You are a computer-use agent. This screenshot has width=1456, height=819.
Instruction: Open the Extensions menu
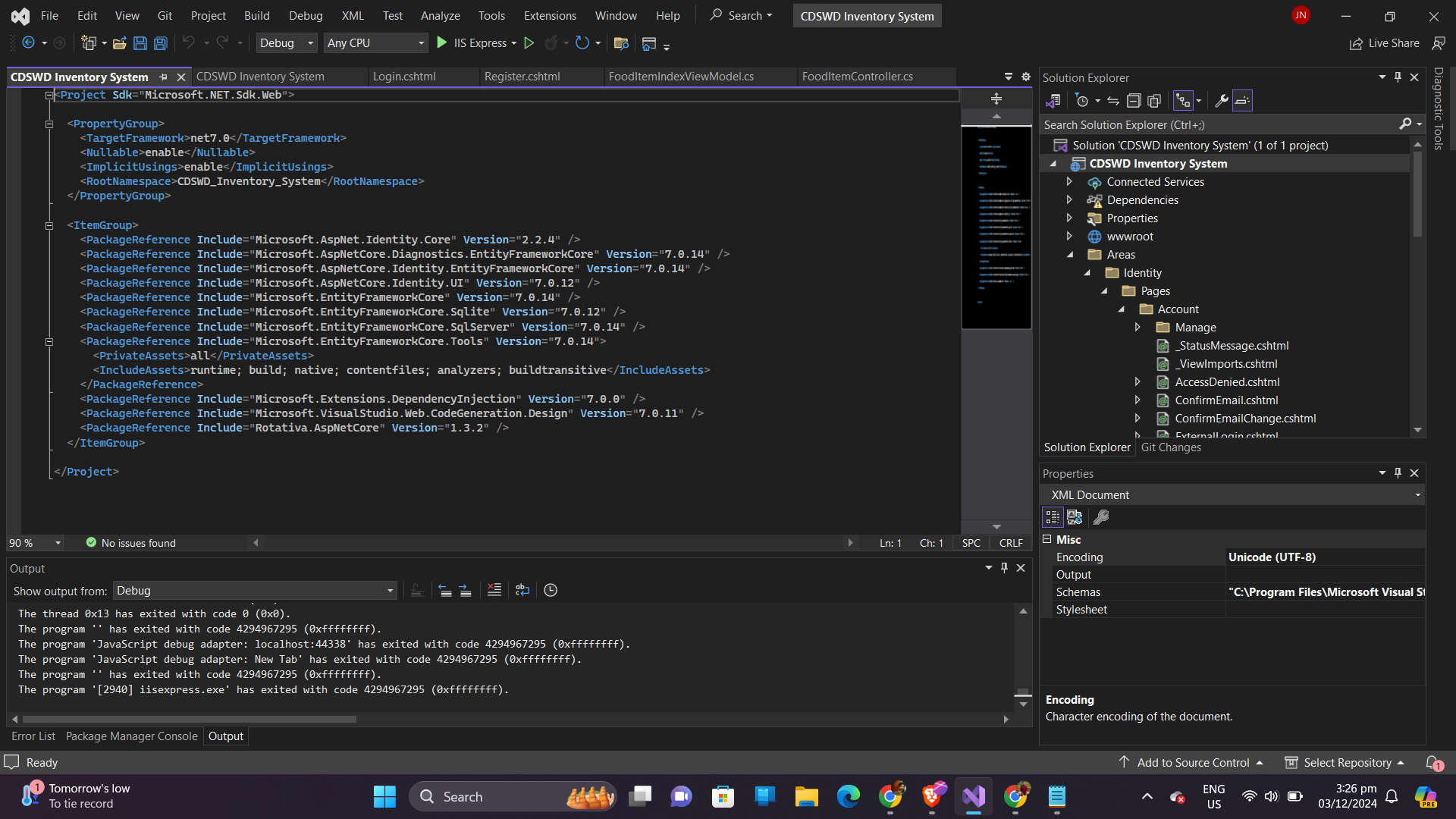click(x=550, y=15)
